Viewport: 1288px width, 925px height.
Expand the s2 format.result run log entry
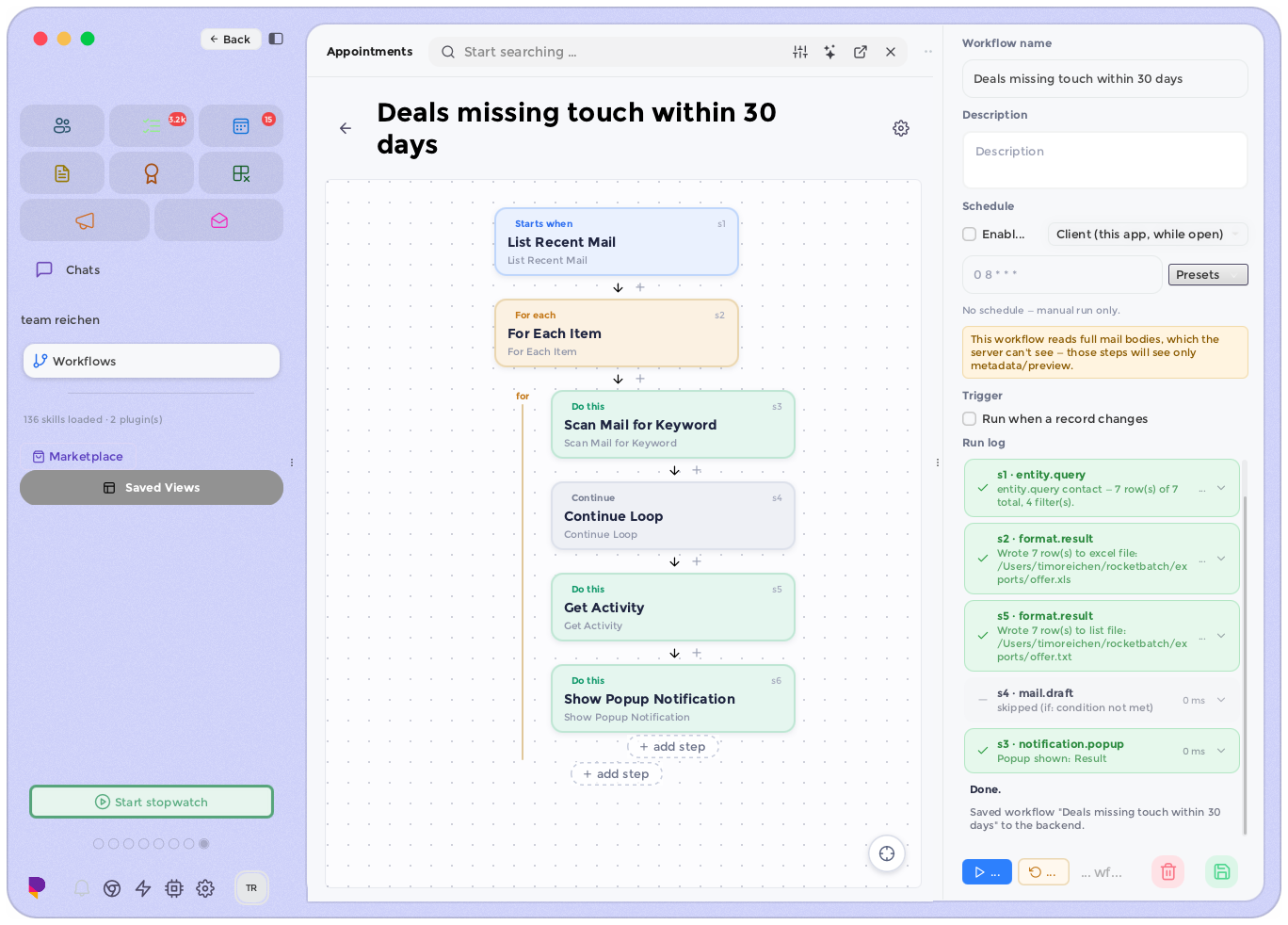coord(1221,559)
